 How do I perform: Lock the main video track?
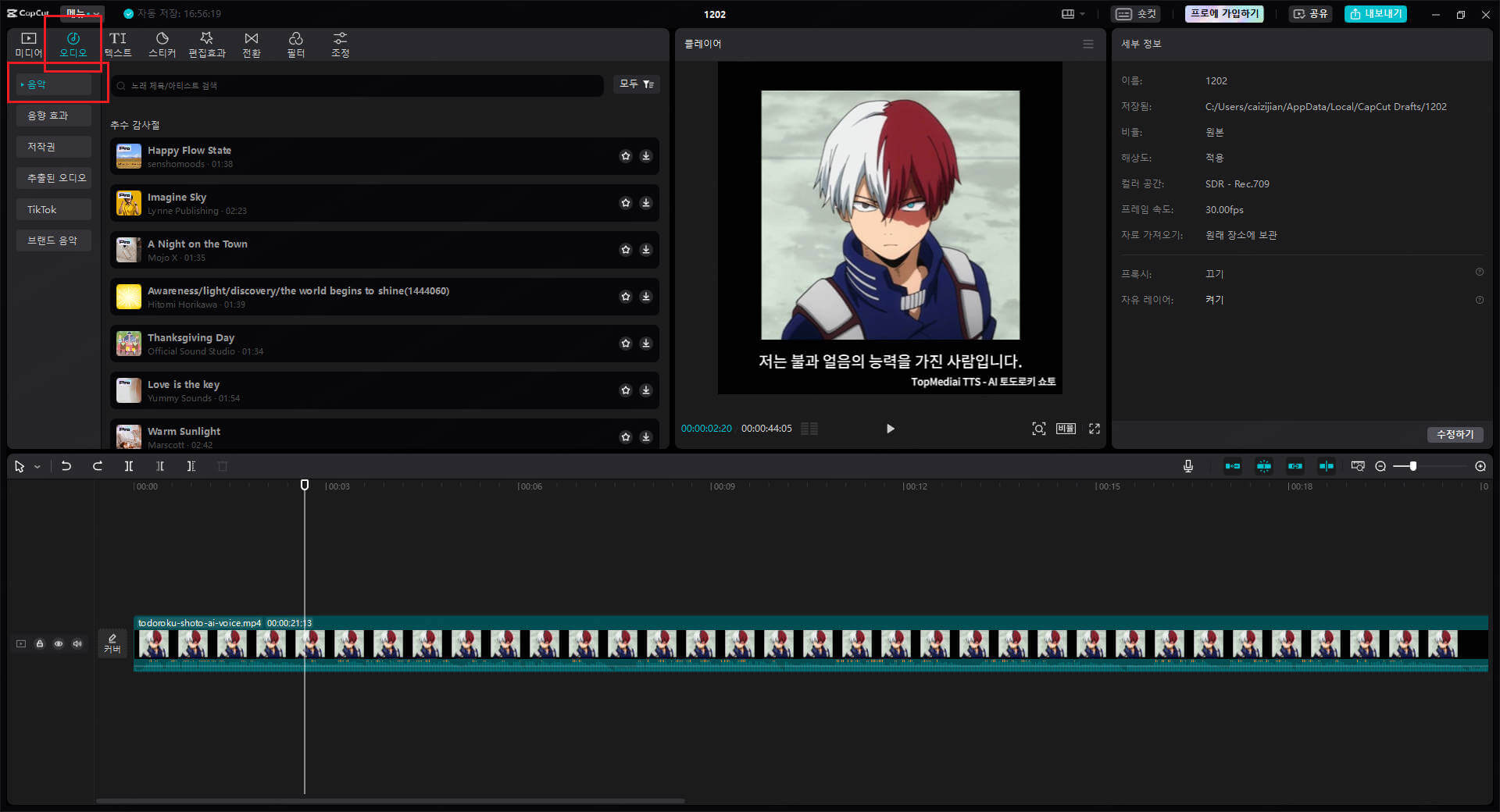click(40, 644)
